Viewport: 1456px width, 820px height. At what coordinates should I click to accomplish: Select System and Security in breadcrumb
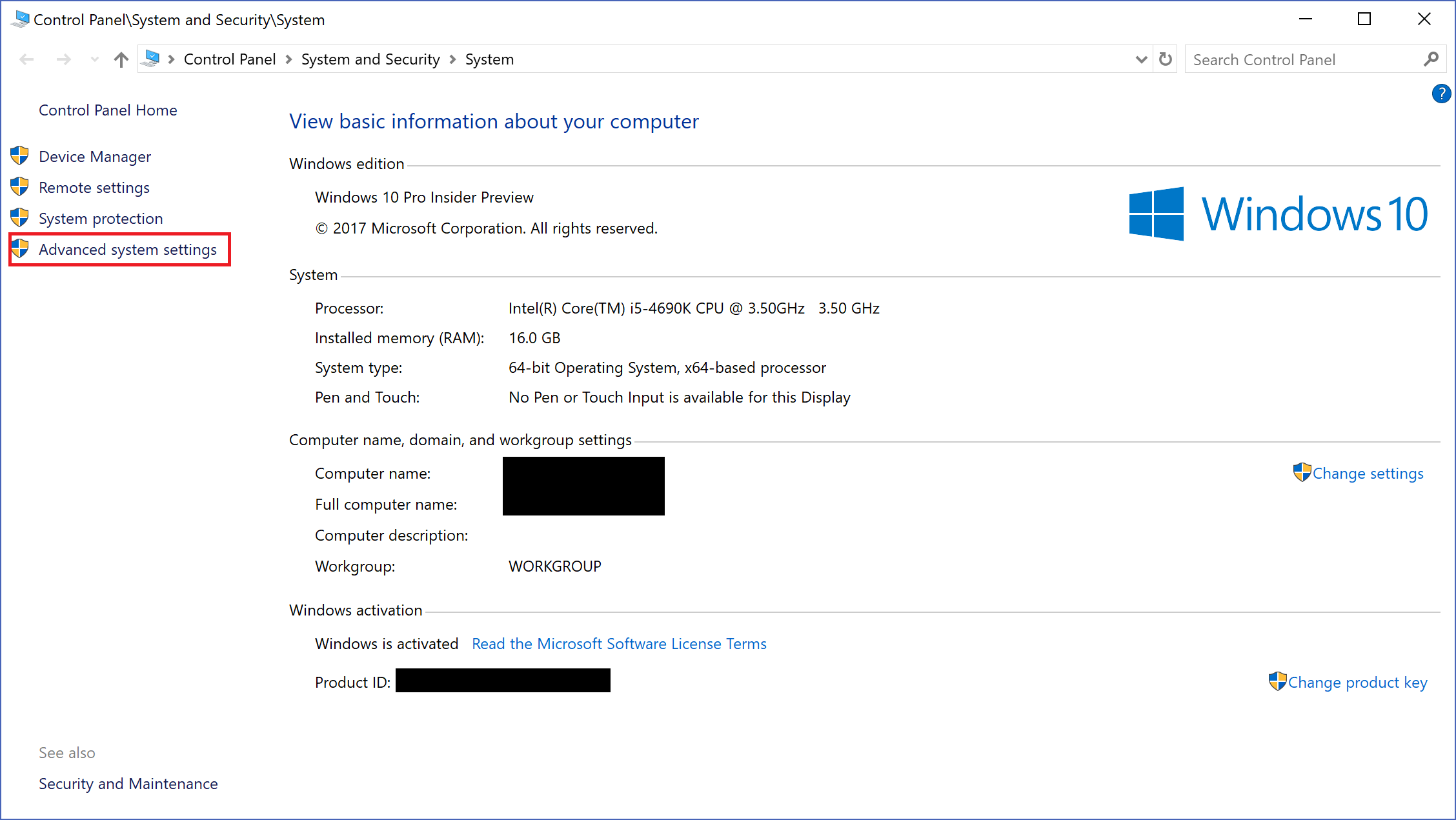coord(370,59)
